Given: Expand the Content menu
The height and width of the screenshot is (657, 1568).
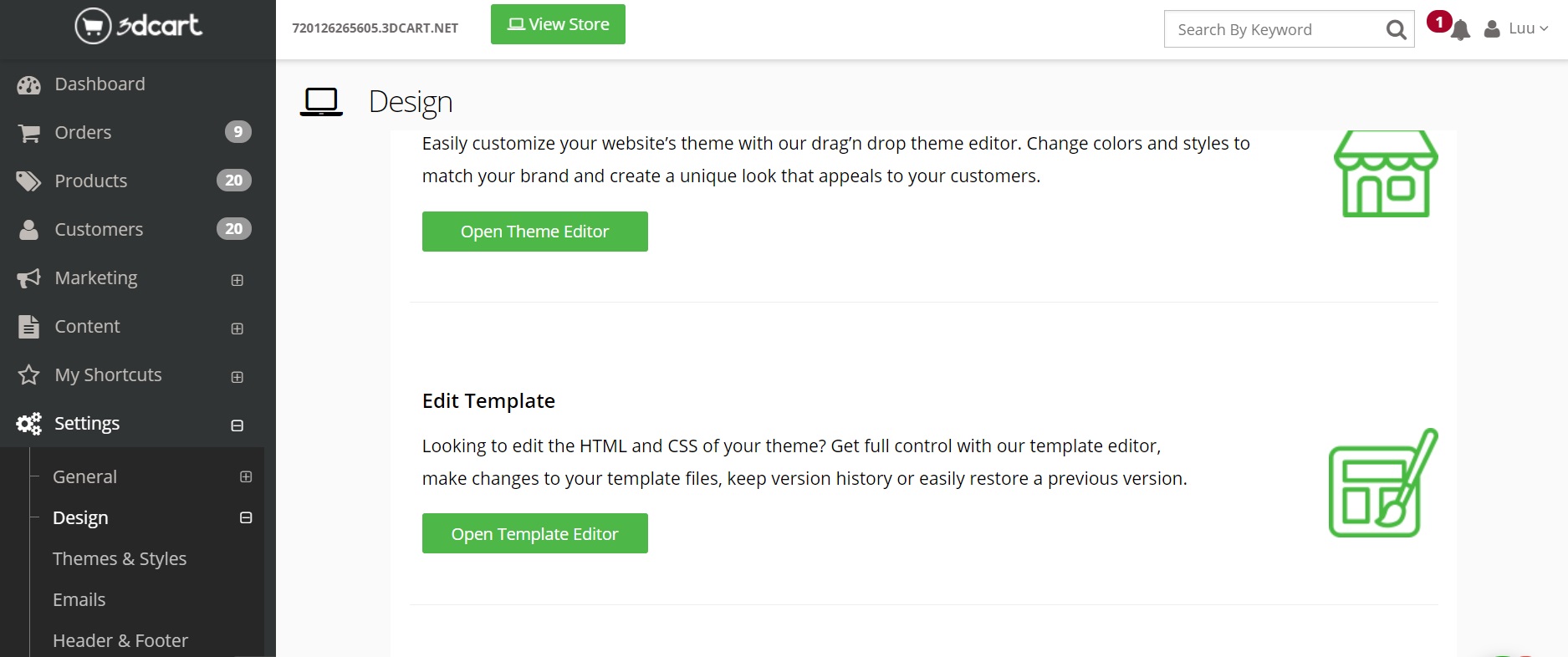Looking at the screenshot, I should click(x=237, y=328).
